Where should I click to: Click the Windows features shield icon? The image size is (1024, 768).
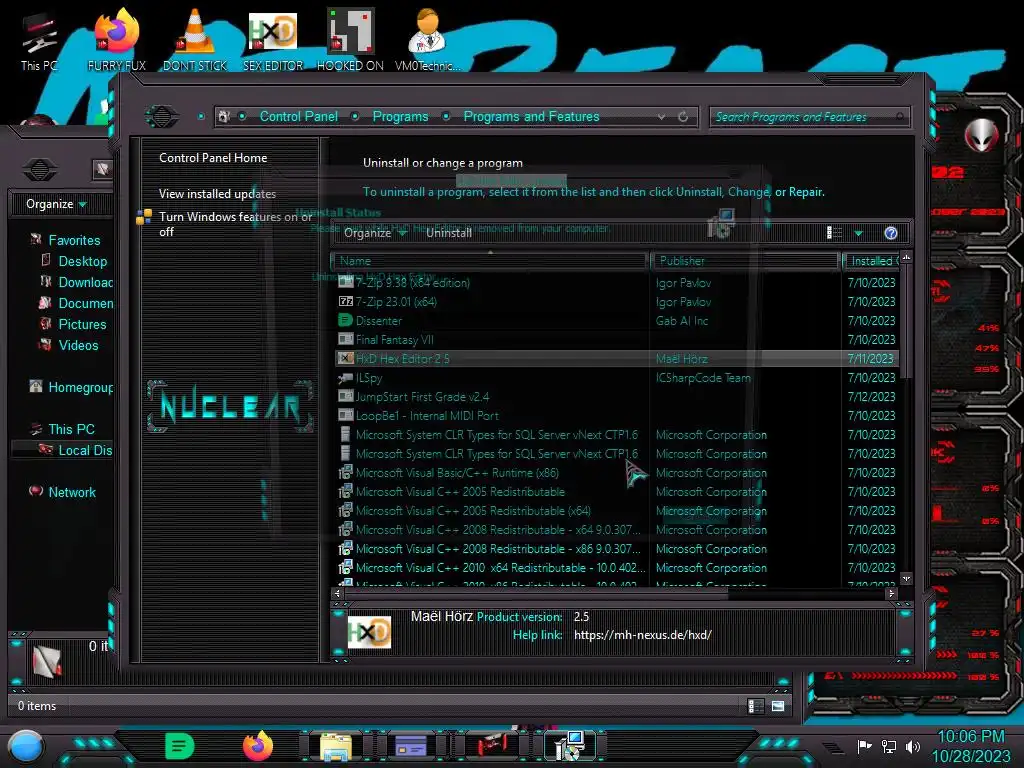[144, 217]
